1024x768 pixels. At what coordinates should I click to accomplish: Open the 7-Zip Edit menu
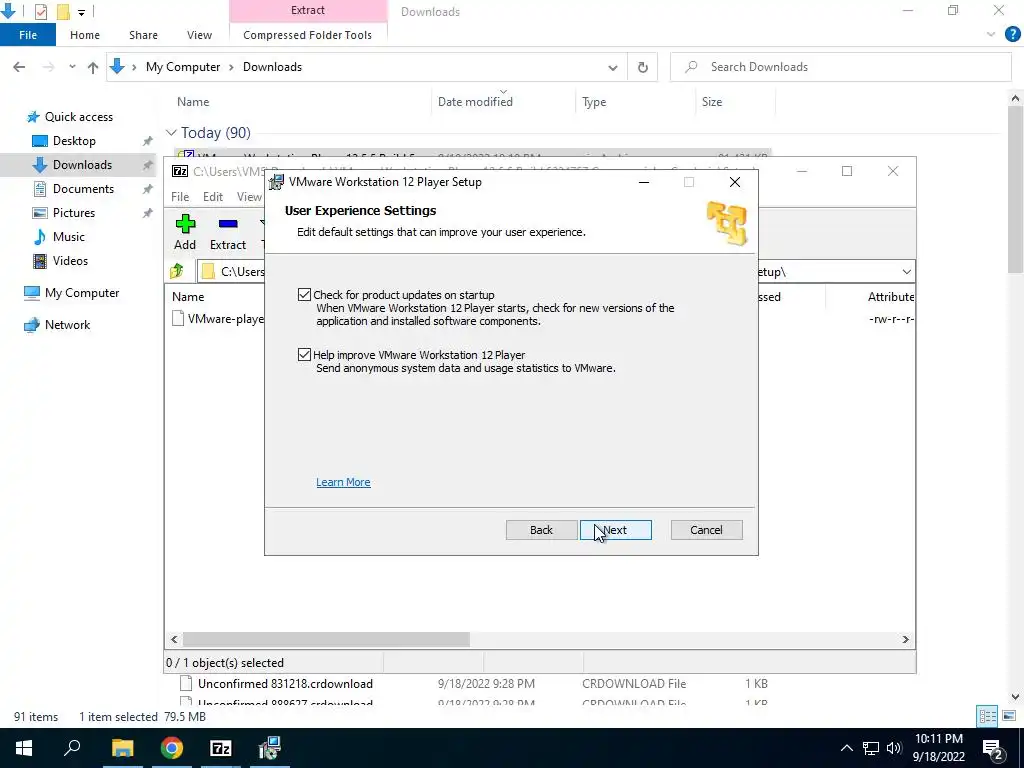point(213,197)
